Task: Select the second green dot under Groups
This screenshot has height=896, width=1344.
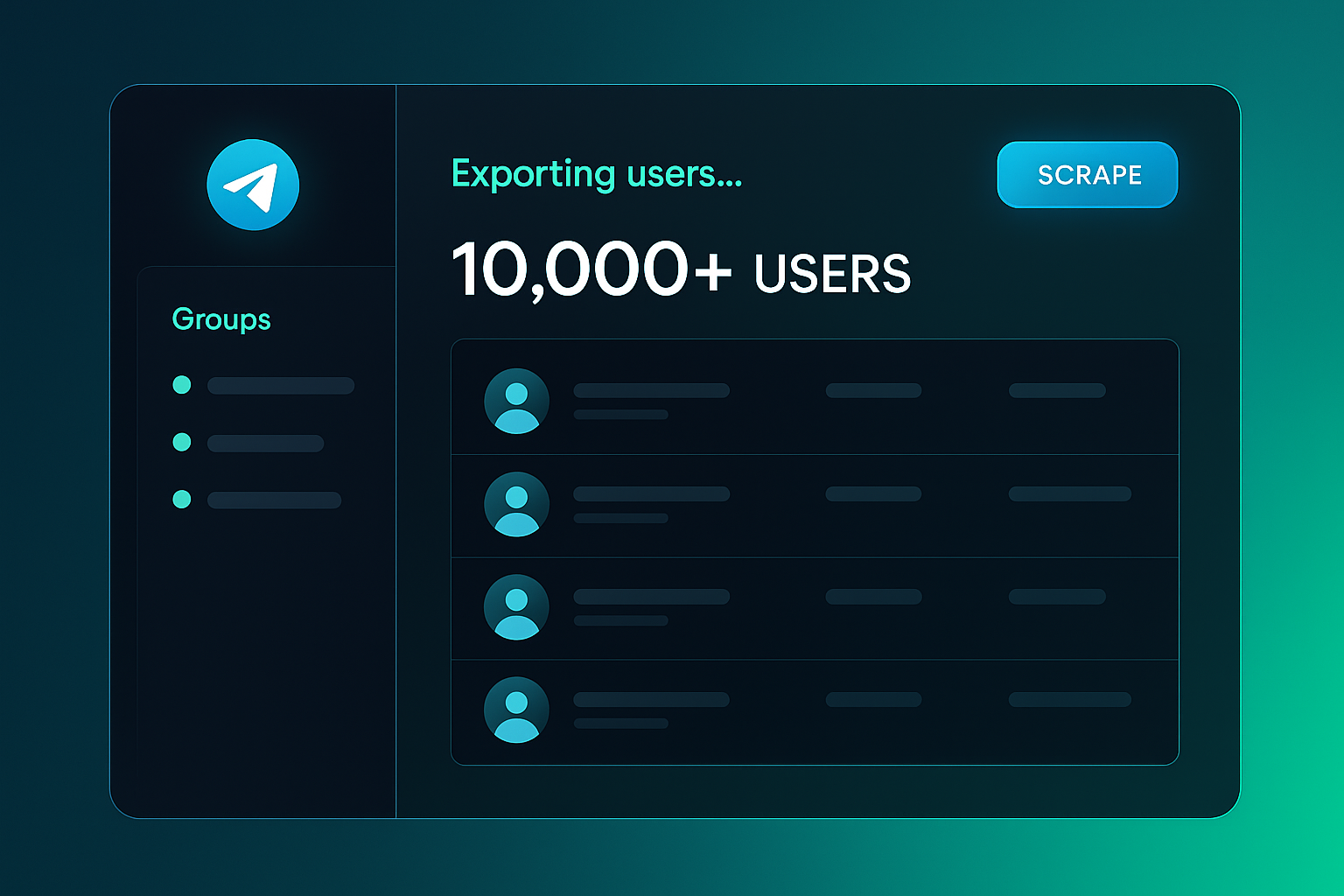Action: tap(182, 442)
